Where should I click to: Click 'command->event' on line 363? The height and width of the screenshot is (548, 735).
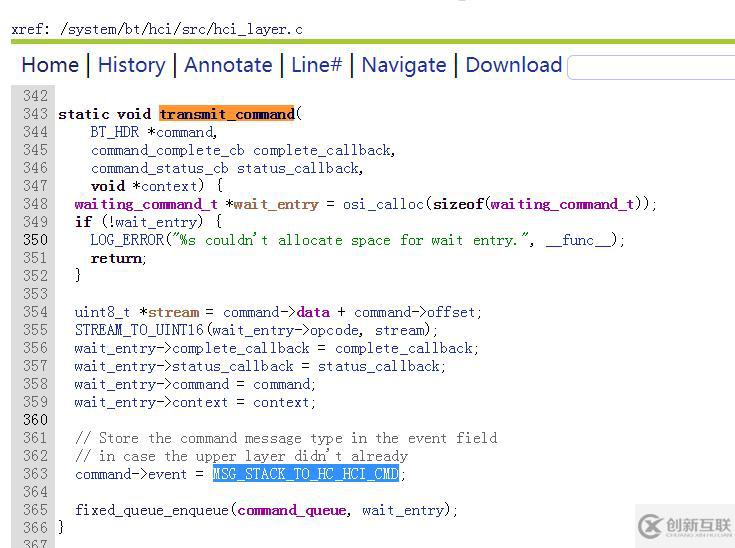(131, 474)
